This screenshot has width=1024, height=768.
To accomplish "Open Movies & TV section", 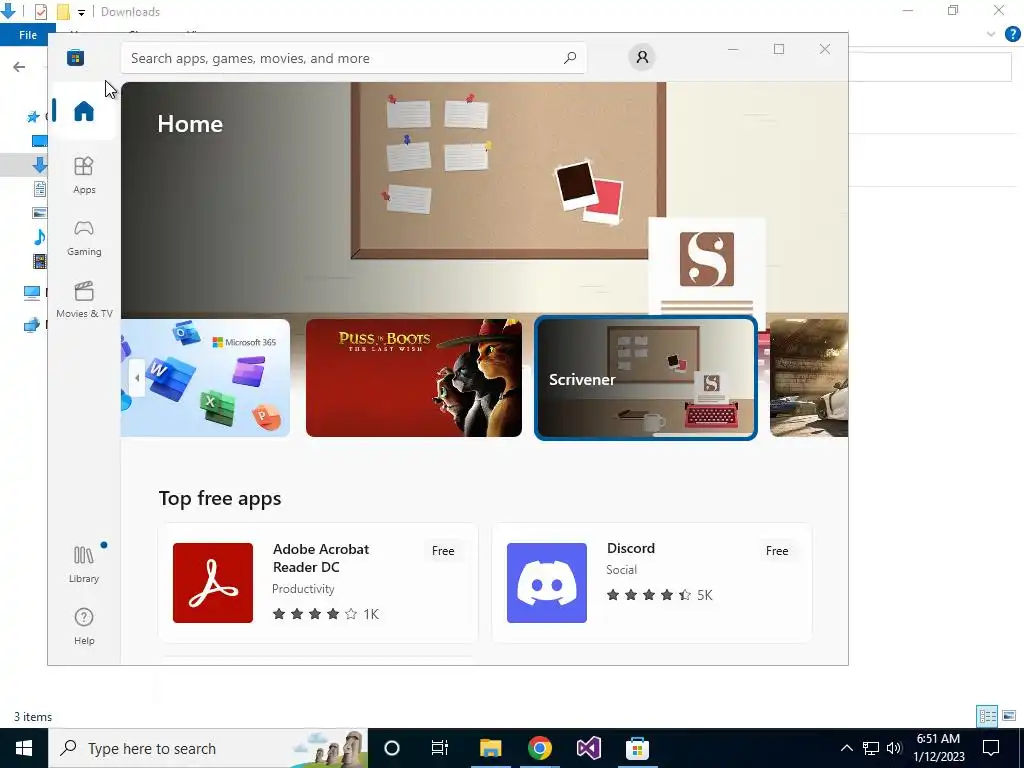I will coord(84,300).
